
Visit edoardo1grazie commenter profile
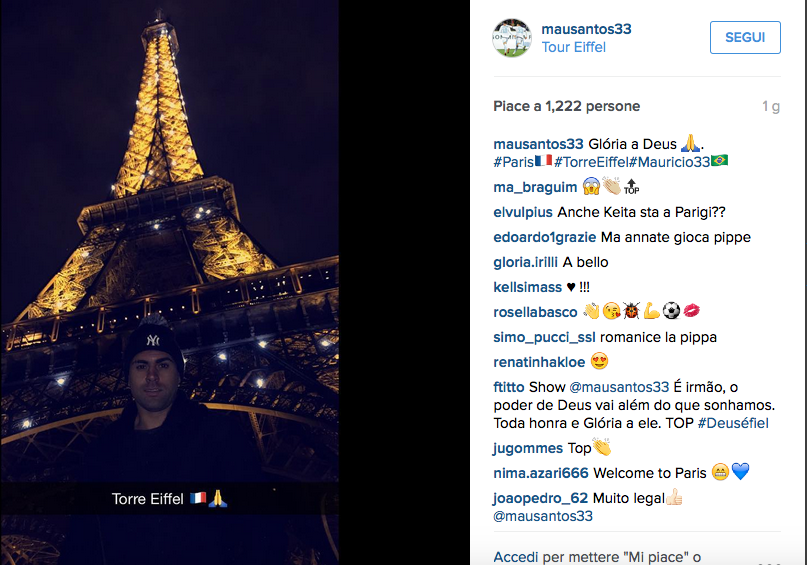tap(545, 237)
